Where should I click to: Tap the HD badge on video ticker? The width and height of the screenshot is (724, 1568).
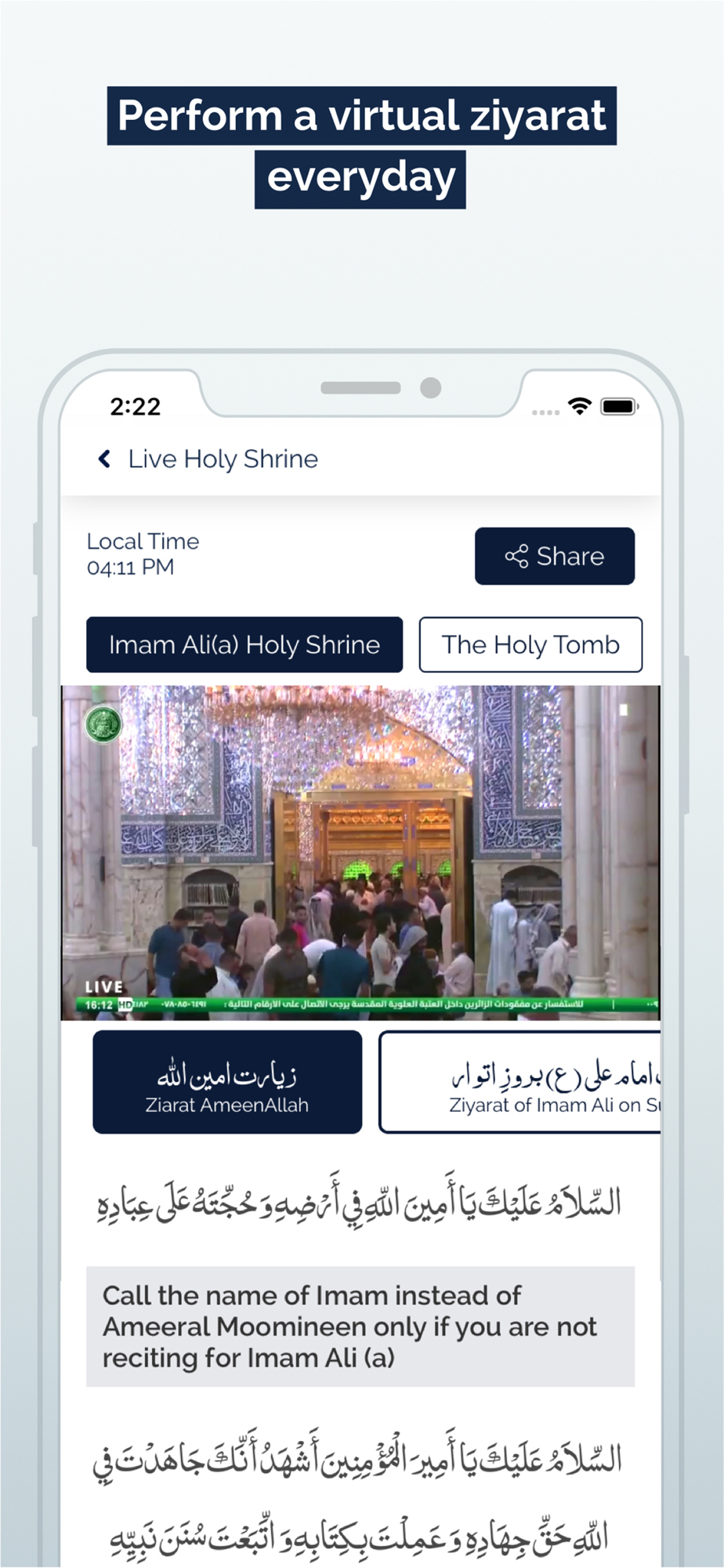(x=125, y=1004)
